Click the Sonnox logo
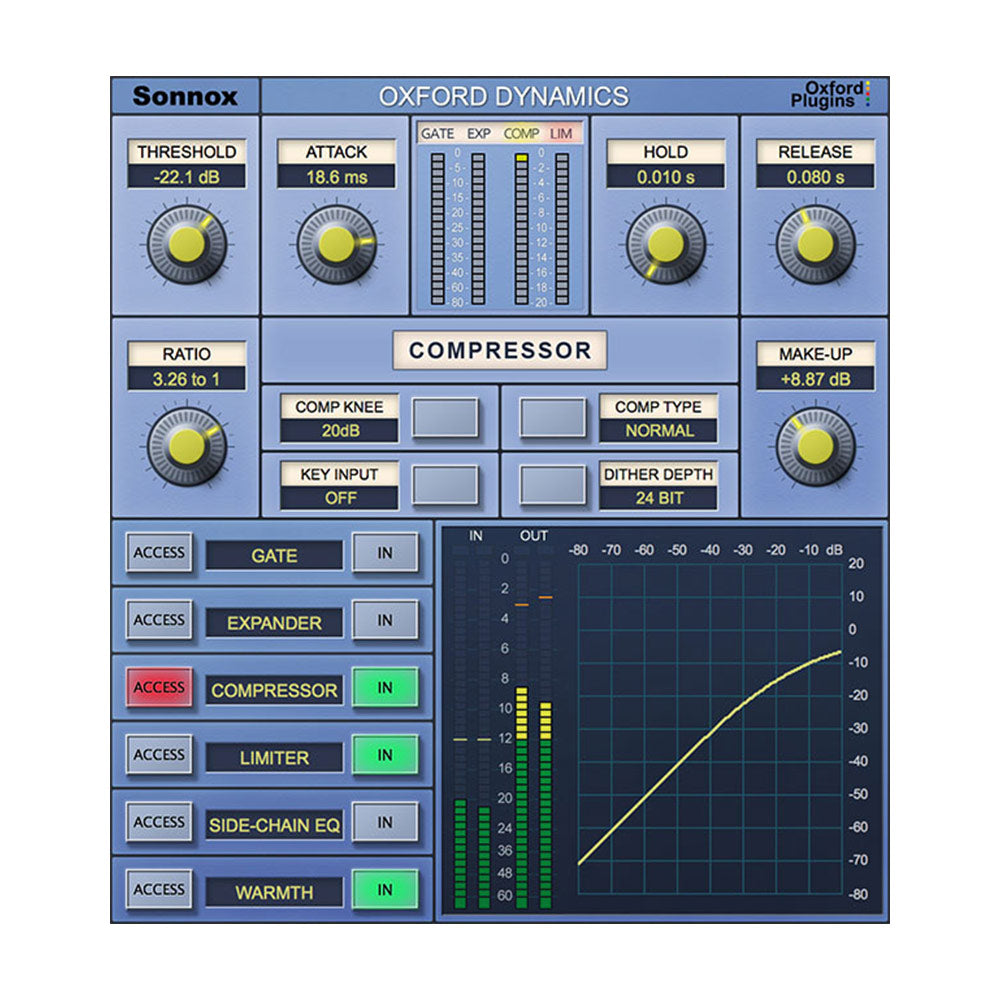The image size is (1000, 1000). coord(185,95)
